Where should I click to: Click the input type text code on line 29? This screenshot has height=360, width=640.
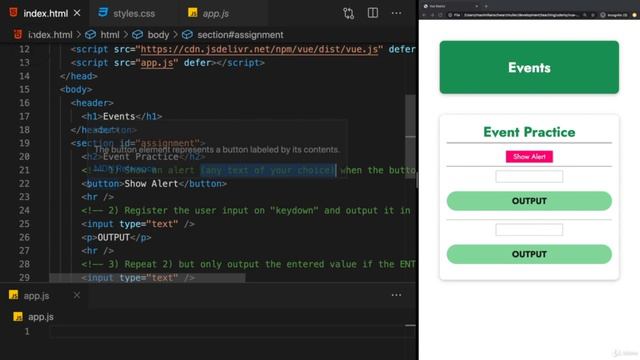[x=138, y=278]
